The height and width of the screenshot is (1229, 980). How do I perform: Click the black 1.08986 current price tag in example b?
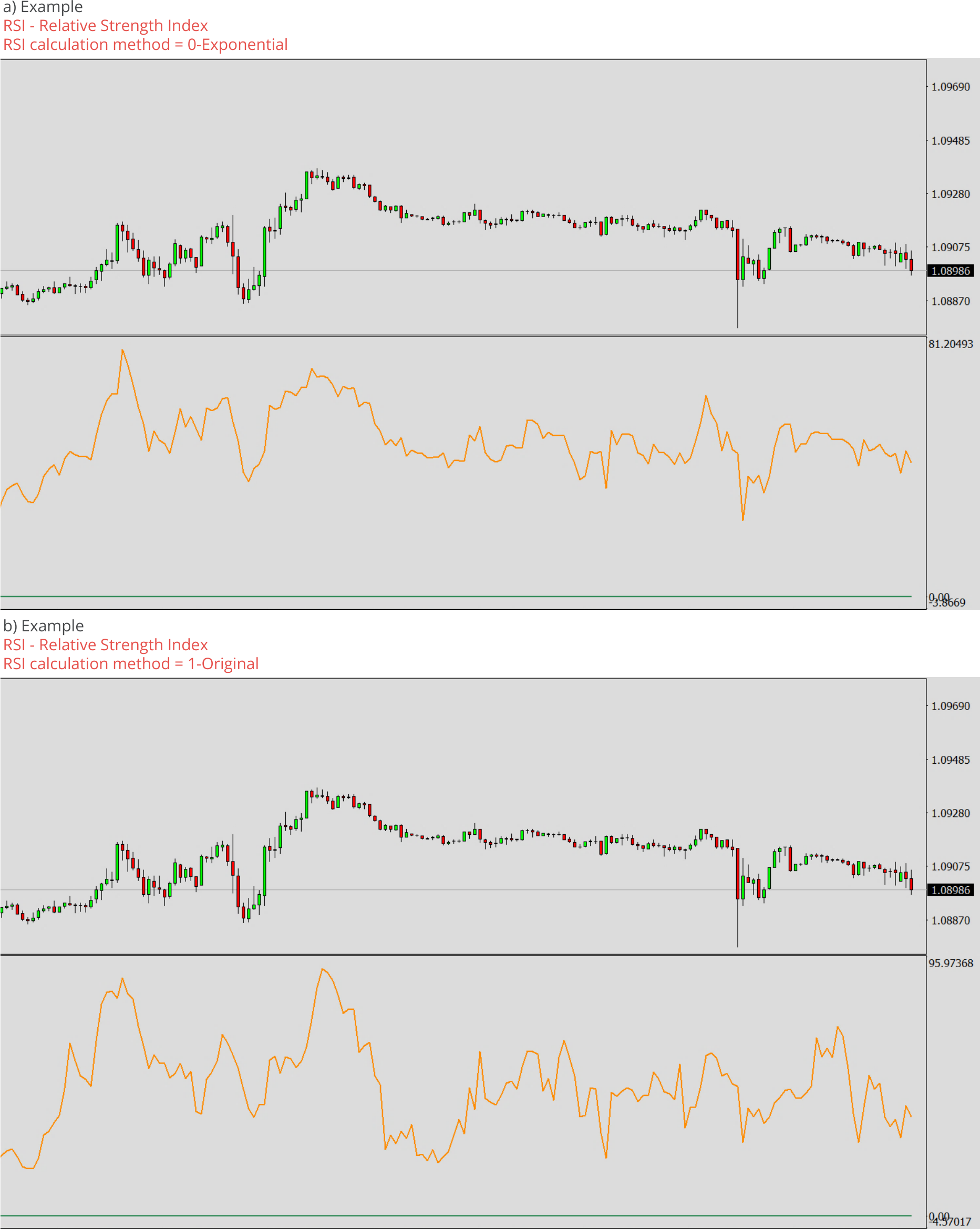point(951,890)
